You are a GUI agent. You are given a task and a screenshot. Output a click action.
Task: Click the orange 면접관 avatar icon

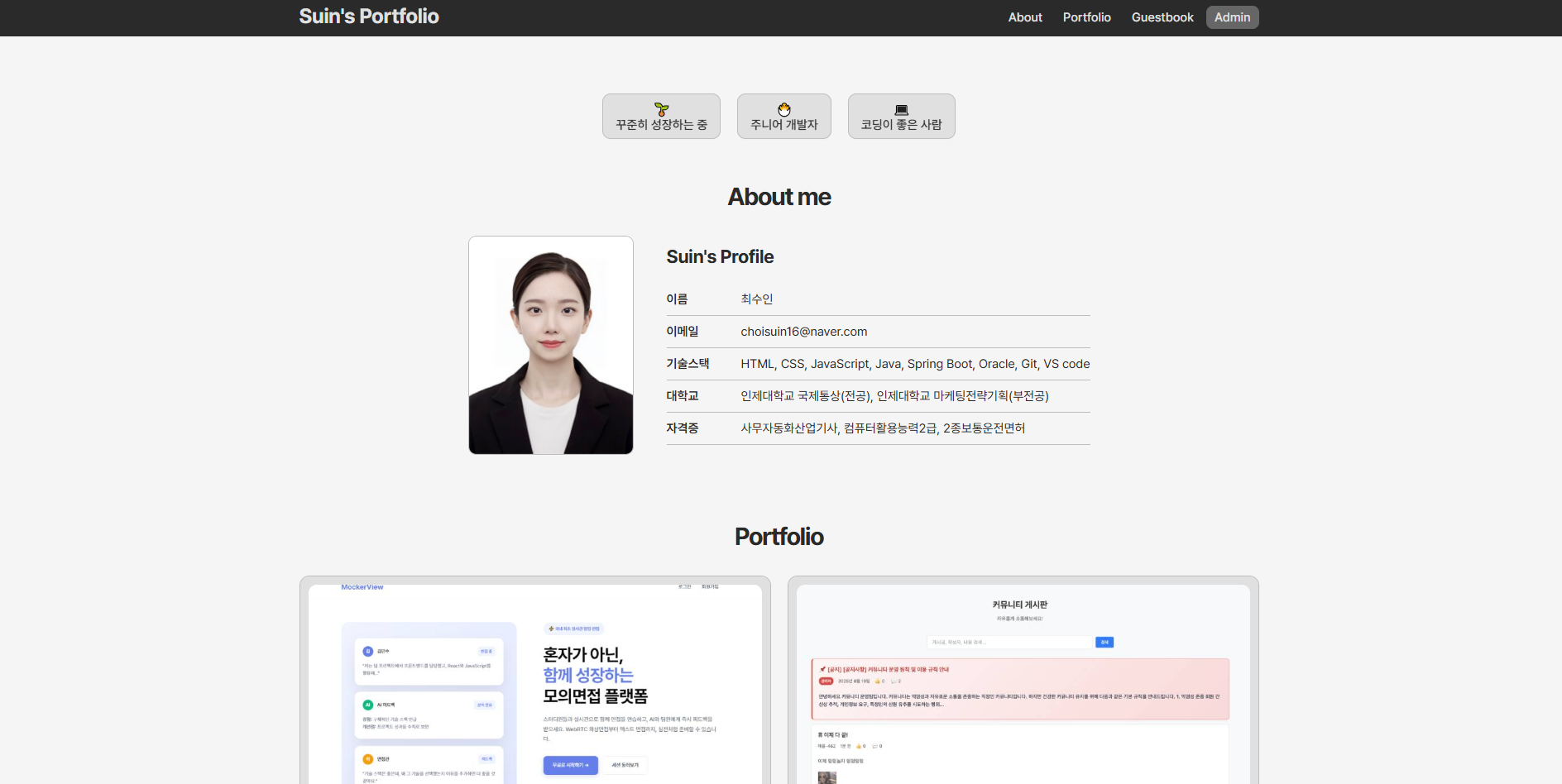pos(368,758)
